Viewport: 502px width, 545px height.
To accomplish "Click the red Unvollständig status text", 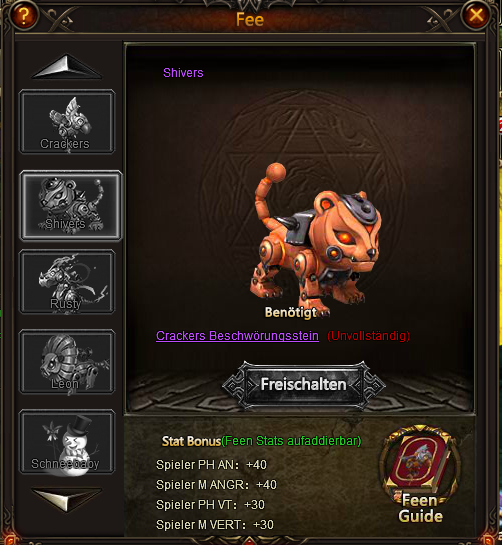I will (369, 336).
